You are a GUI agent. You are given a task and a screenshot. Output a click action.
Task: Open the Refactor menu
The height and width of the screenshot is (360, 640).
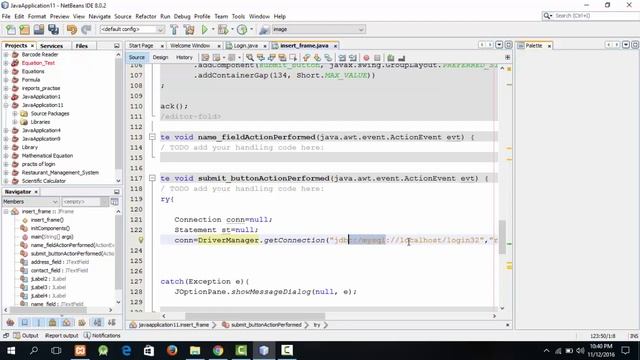146,16
